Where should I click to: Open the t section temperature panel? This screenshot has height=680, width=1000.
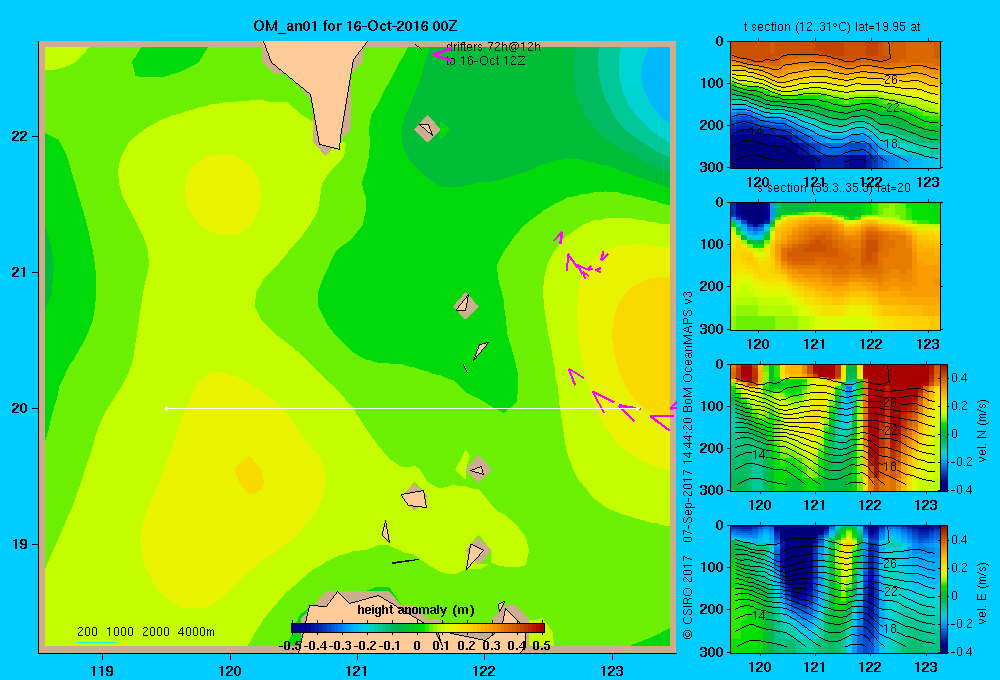835,104
